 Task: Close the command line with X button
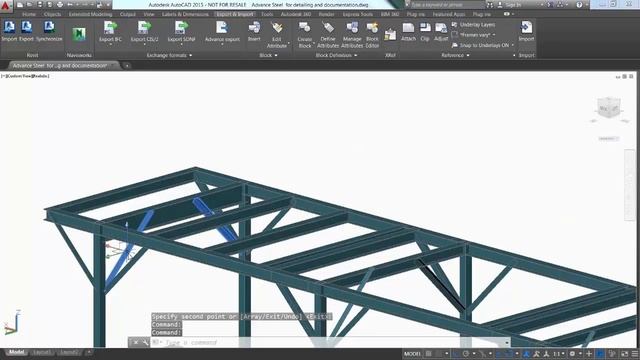(136, 342)
